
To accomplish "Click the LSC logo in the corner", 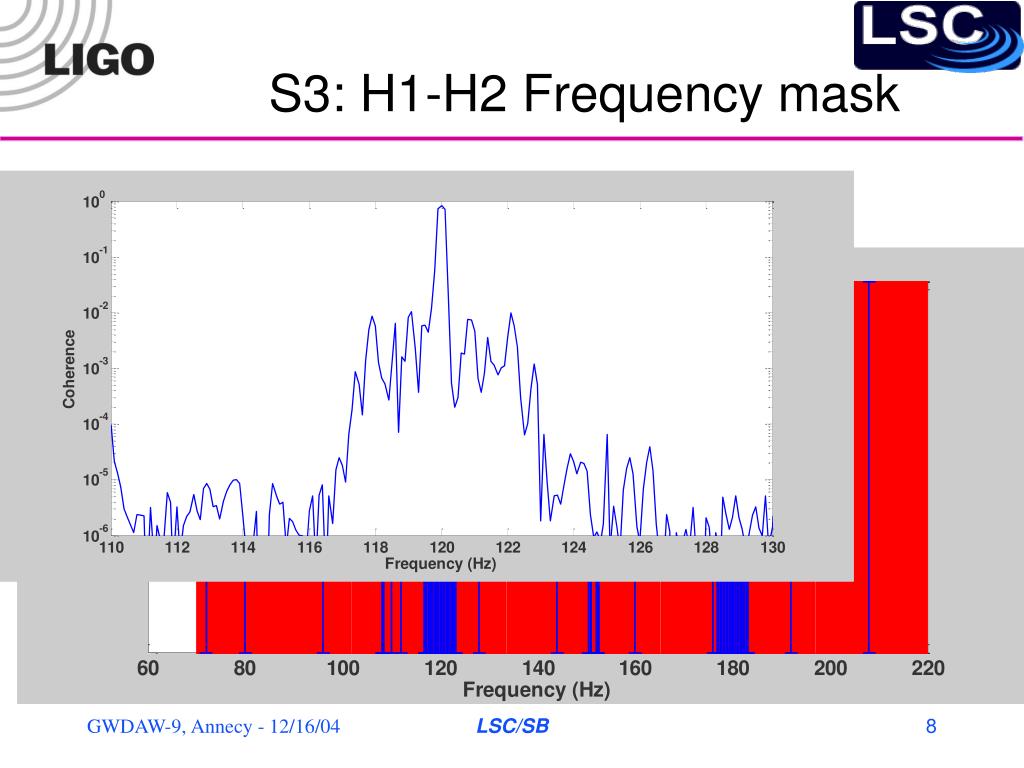I will 938,35.
